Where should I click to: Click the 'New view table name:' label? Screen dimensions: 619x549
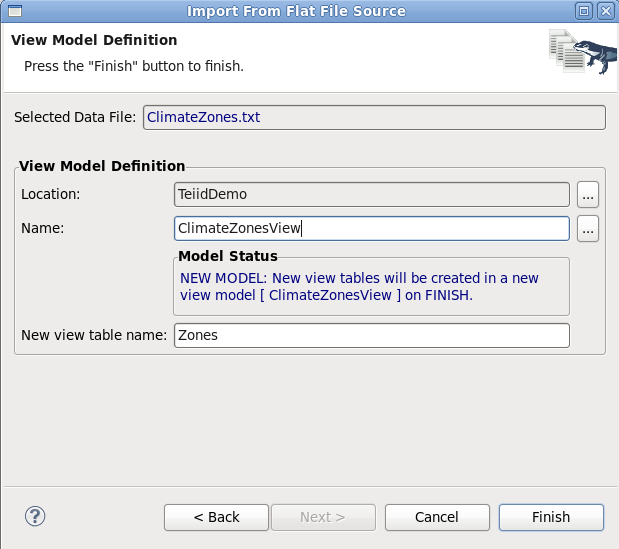94,335
